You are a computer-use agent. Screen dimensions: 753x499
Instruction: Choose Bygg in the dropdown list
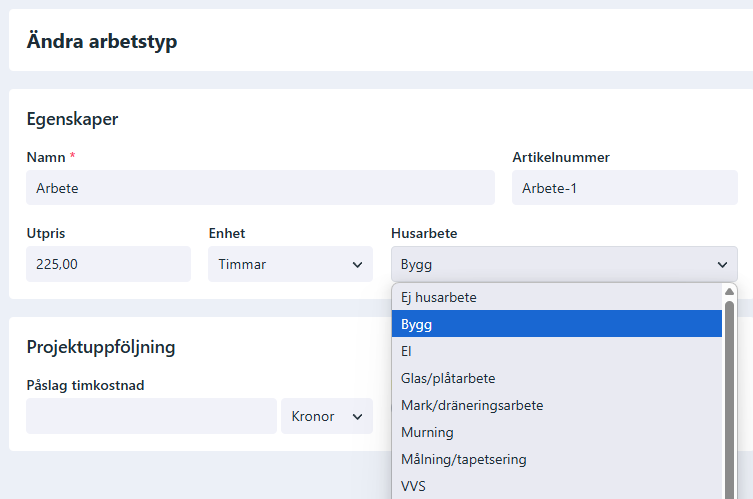[557, 324]
